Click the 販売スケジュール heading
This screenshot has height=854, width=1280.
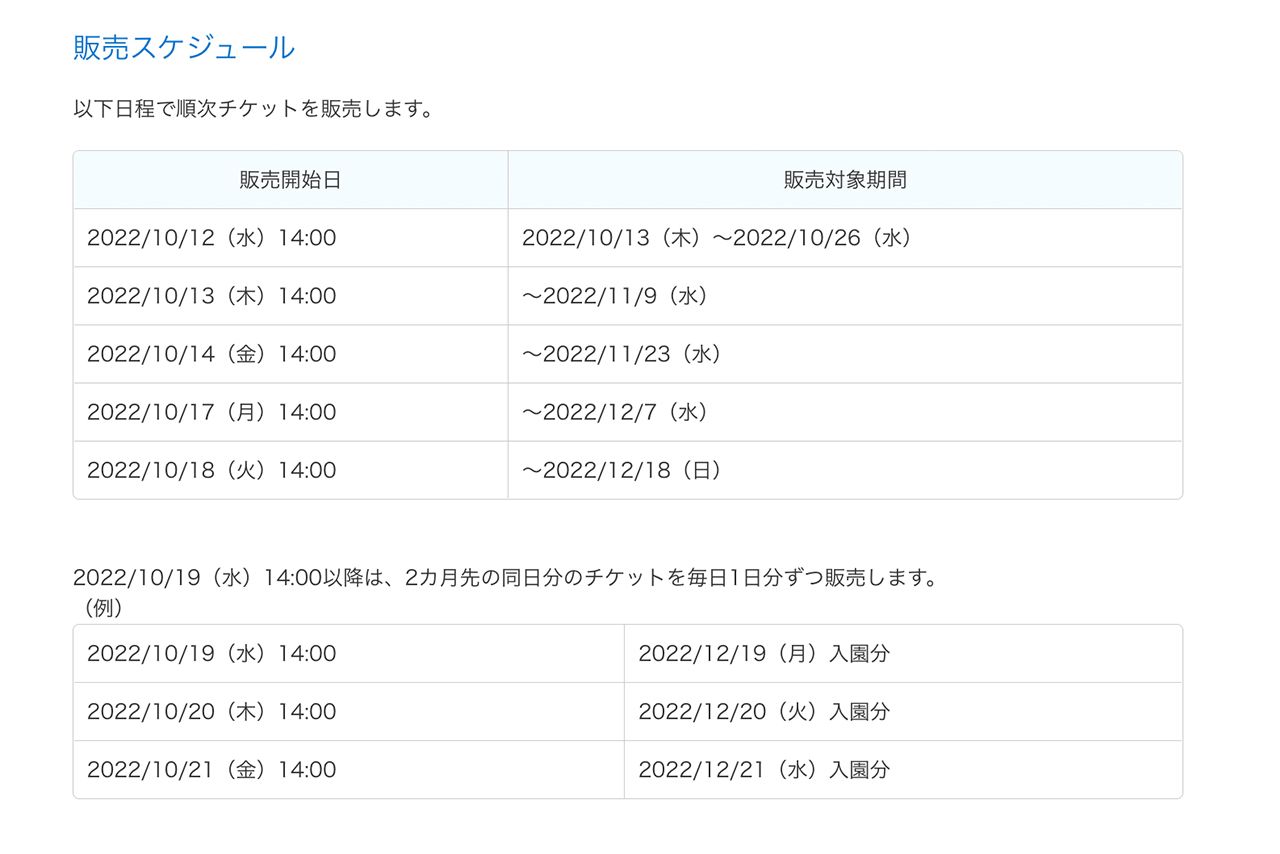tap(184, 47)
